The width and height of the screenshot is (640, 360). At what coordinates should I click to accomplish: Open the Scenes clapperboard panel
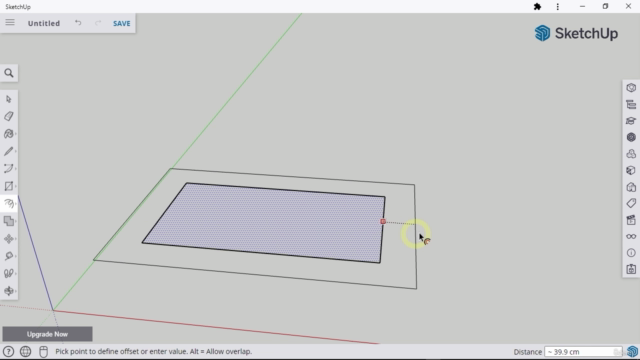631,220
